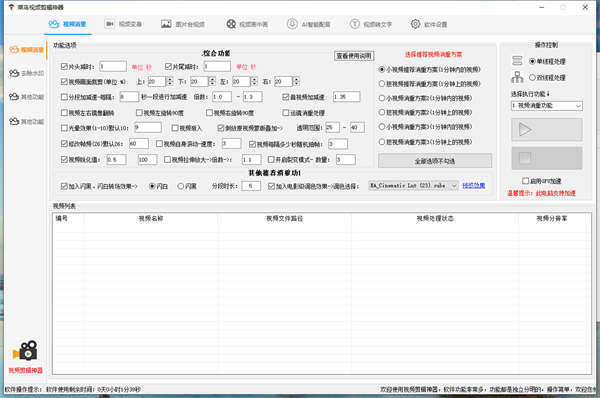Click the picture icon of 图片合视频 tab
The width and height of the screenshot is (600, 398).
[x=166, y=24]
